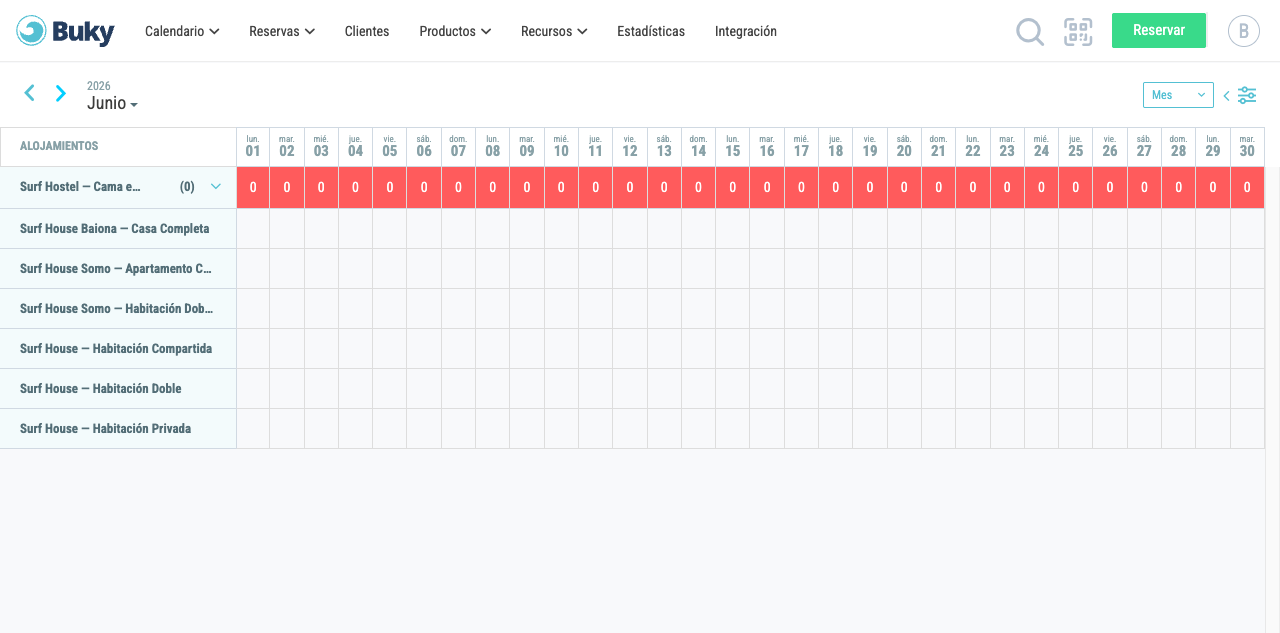Viewport: 1280px width, 633px height.
Task: Click the jue. 18 day header
Action: tap(835, 146)
